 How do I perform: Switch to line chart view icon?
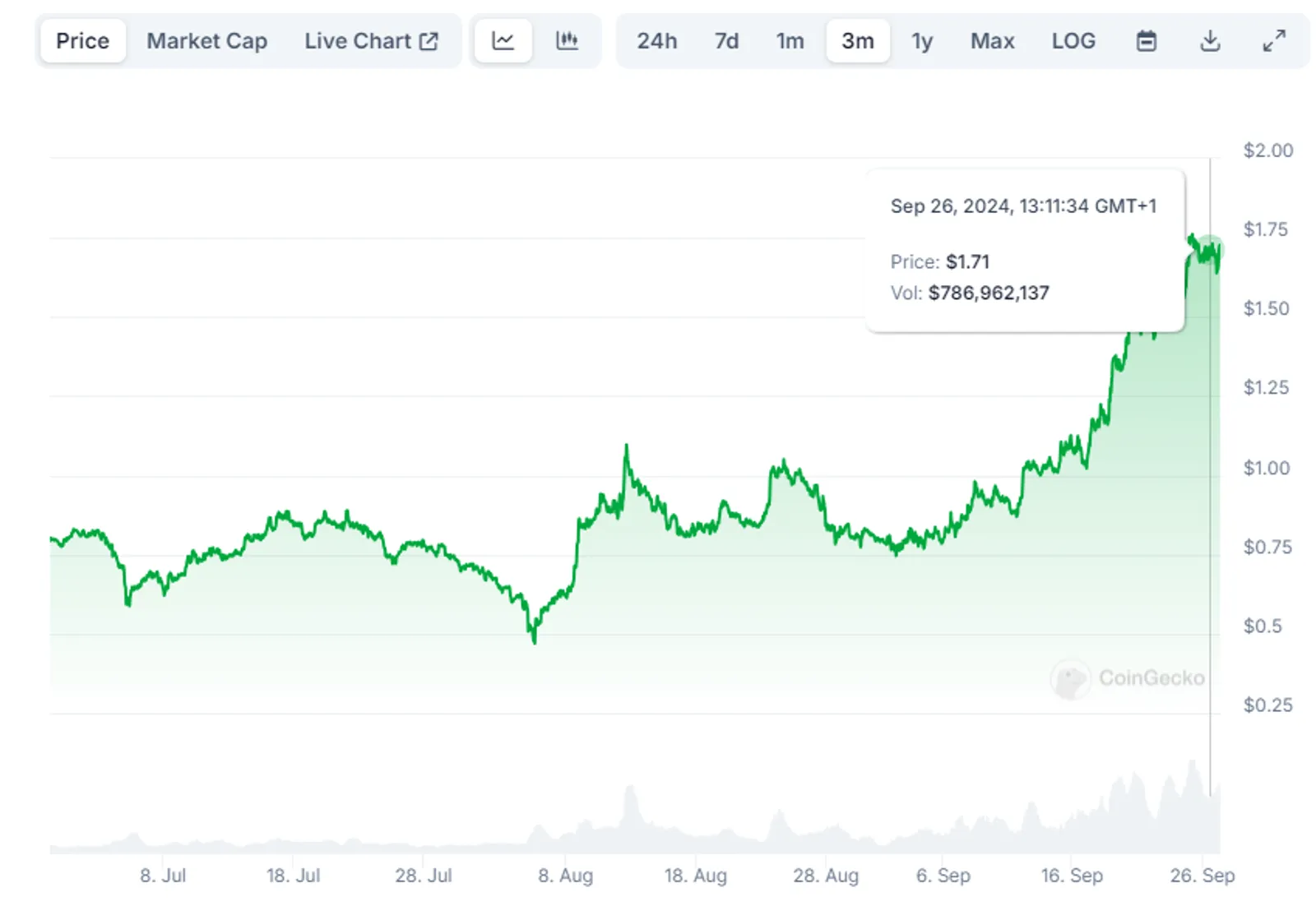(503, 40)
